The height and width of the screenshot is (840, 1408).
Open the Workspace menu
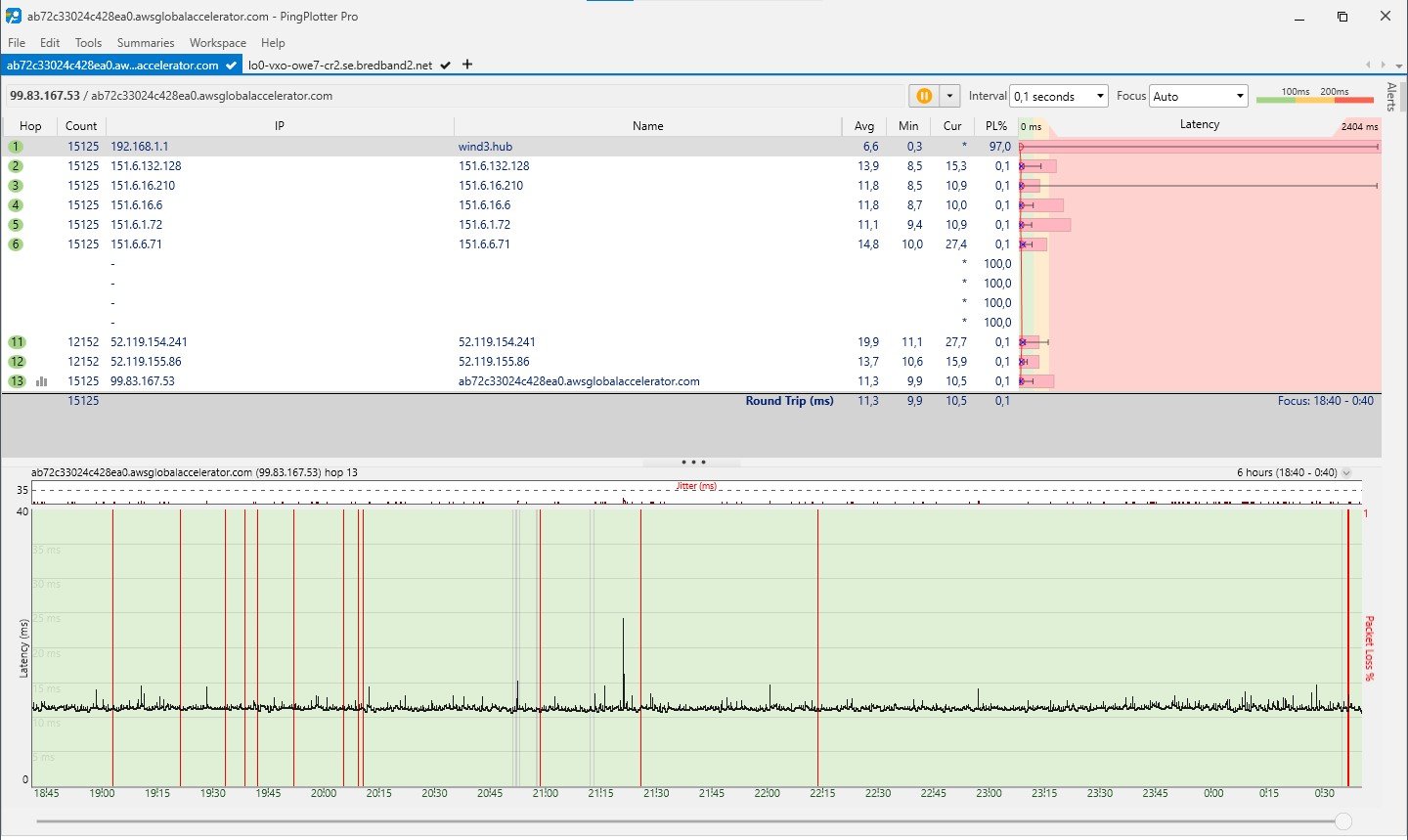(217, 43)
